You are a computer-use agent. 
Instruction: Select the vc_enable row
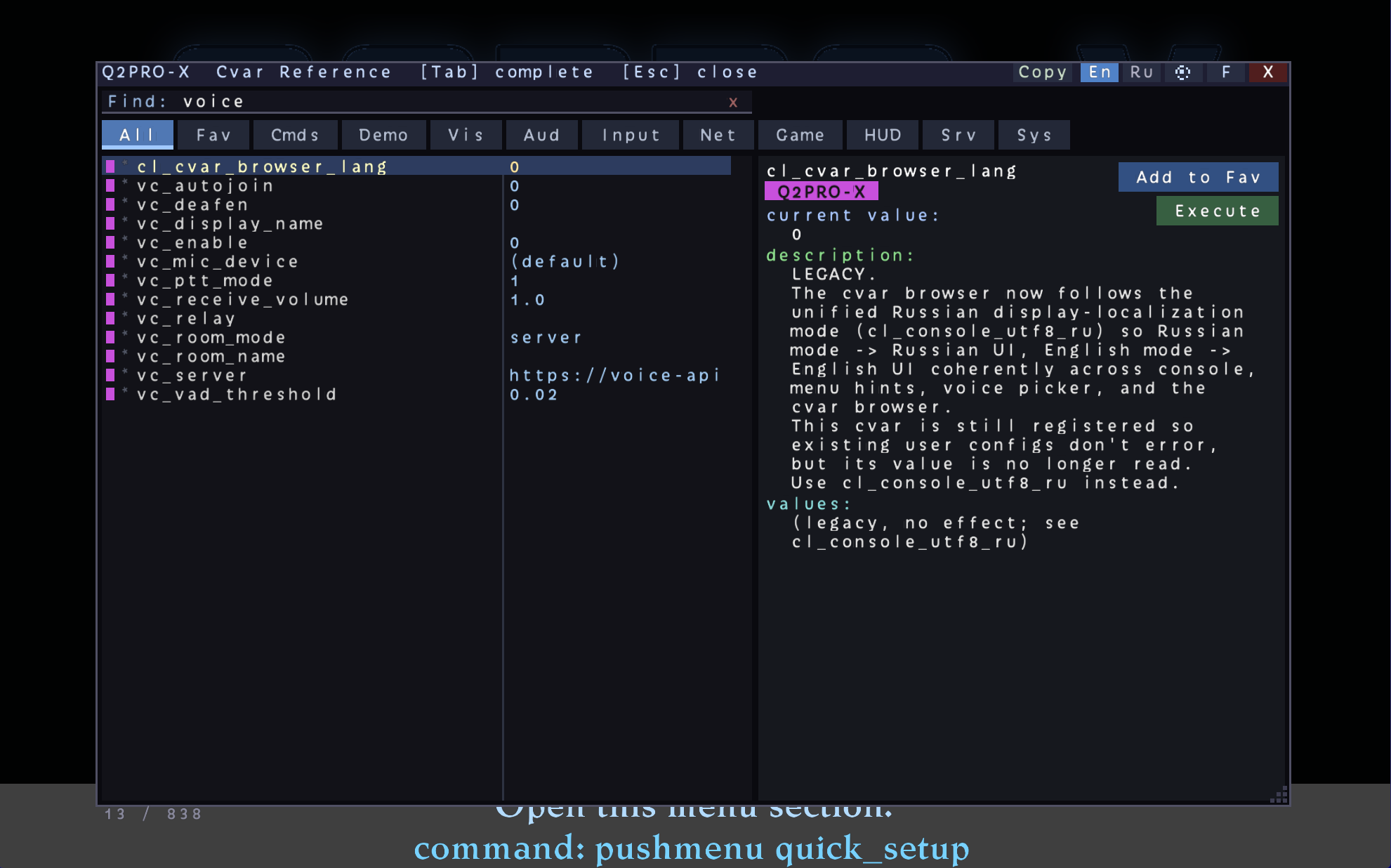tap(417, 242)
